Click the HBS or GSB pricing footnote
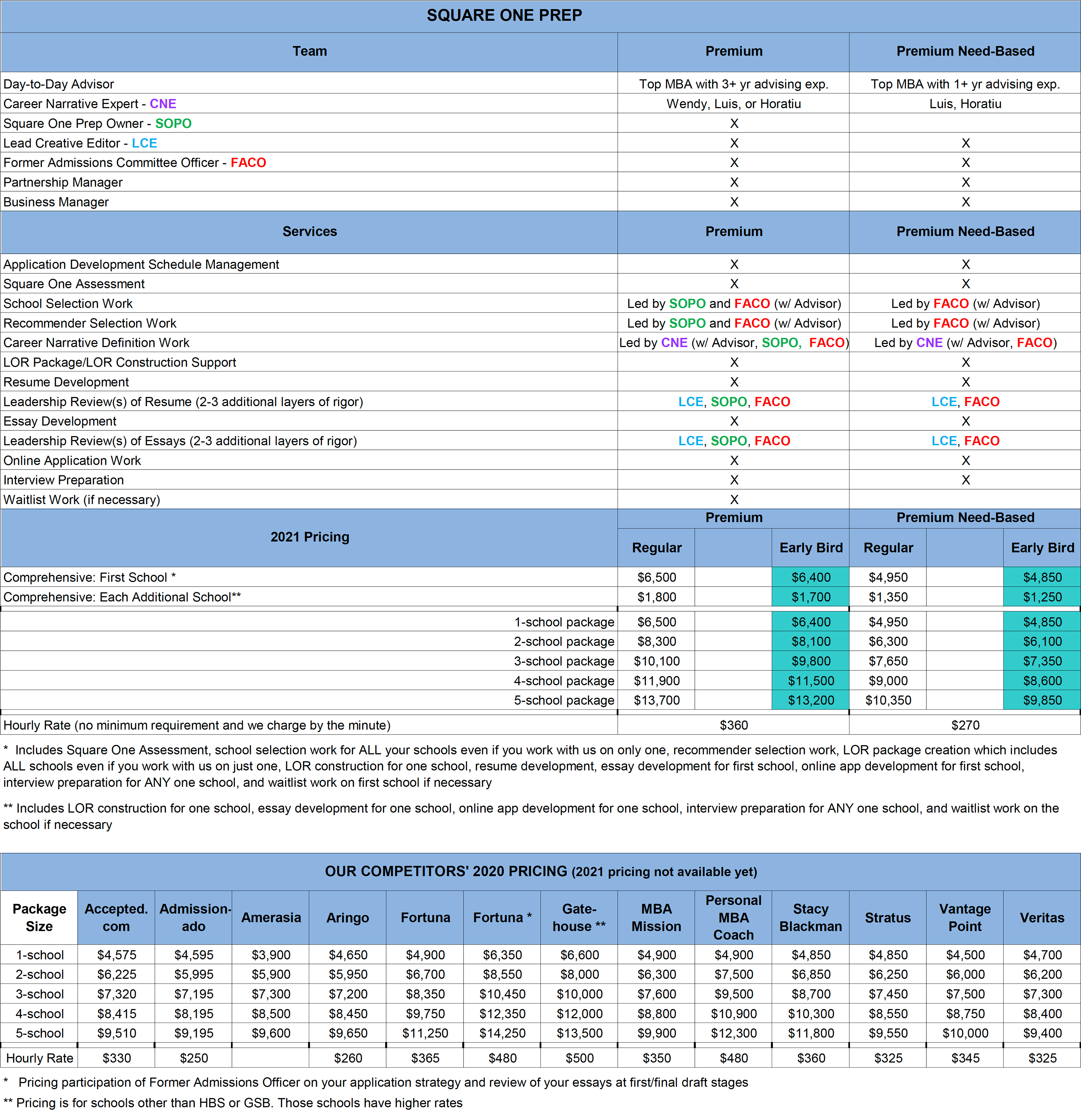Image resolution: width=1081 pixels, height=1120 pixels. coord(233,1102)
